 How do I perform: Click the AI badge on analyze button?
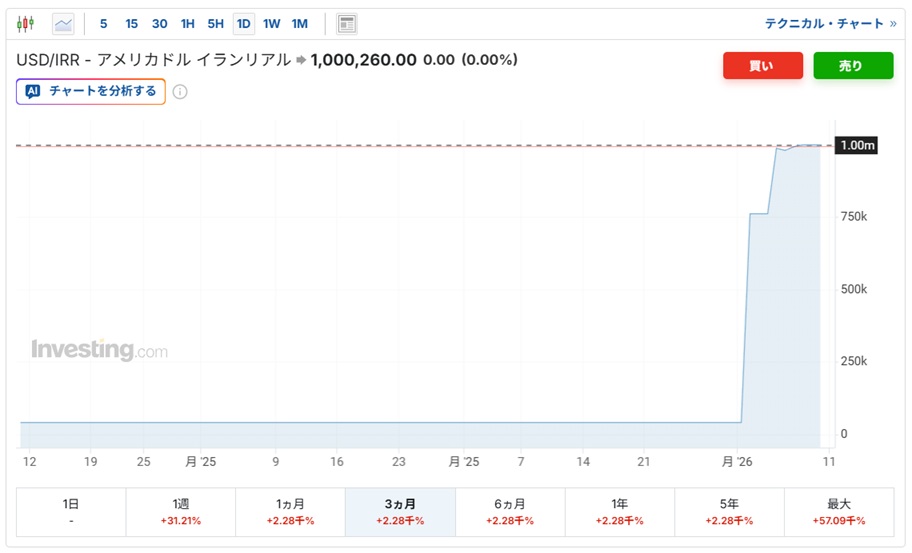33,91
